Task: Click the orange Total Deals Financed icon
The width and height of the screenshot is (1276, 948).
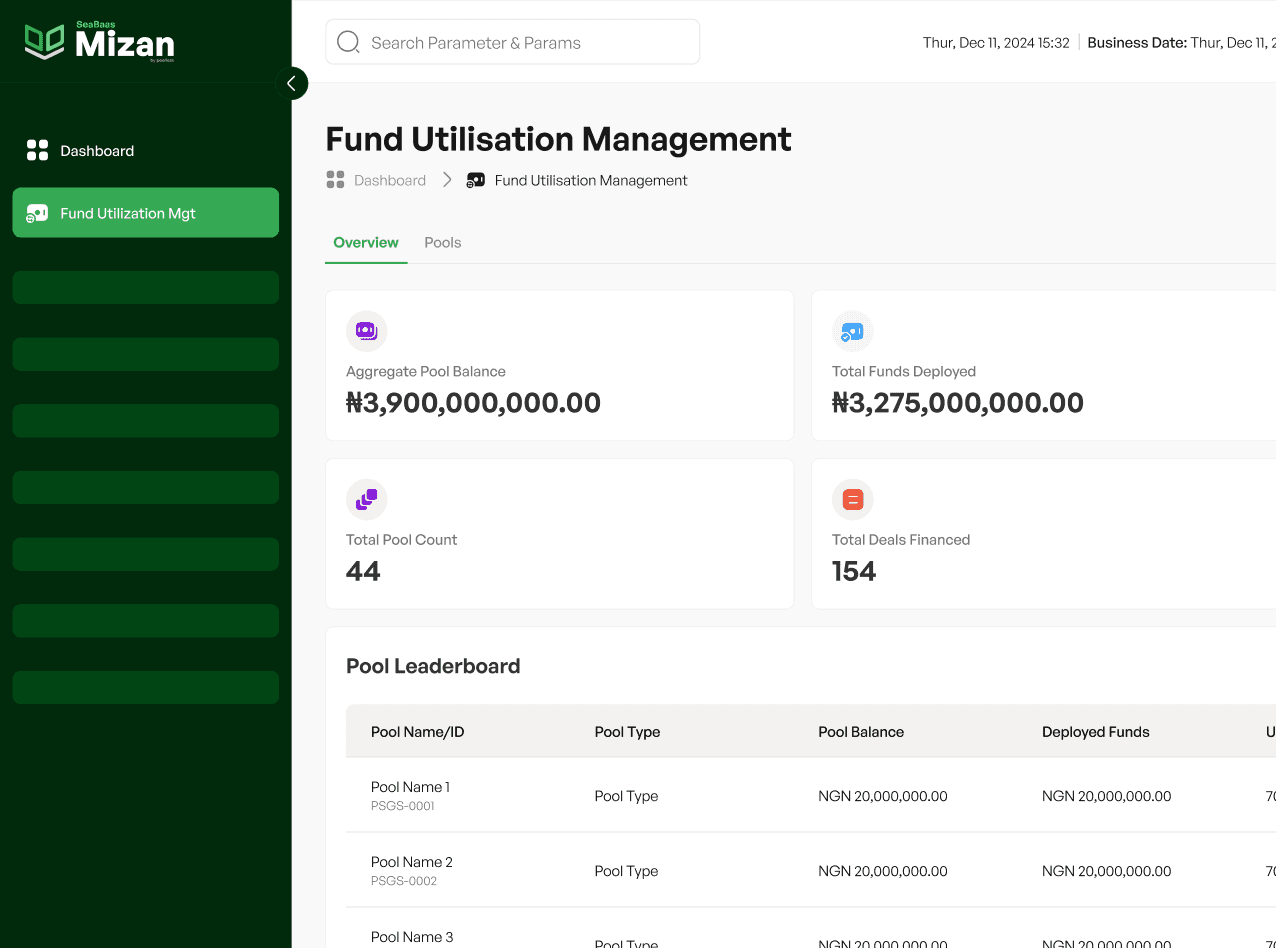Action: click(852, 498)
